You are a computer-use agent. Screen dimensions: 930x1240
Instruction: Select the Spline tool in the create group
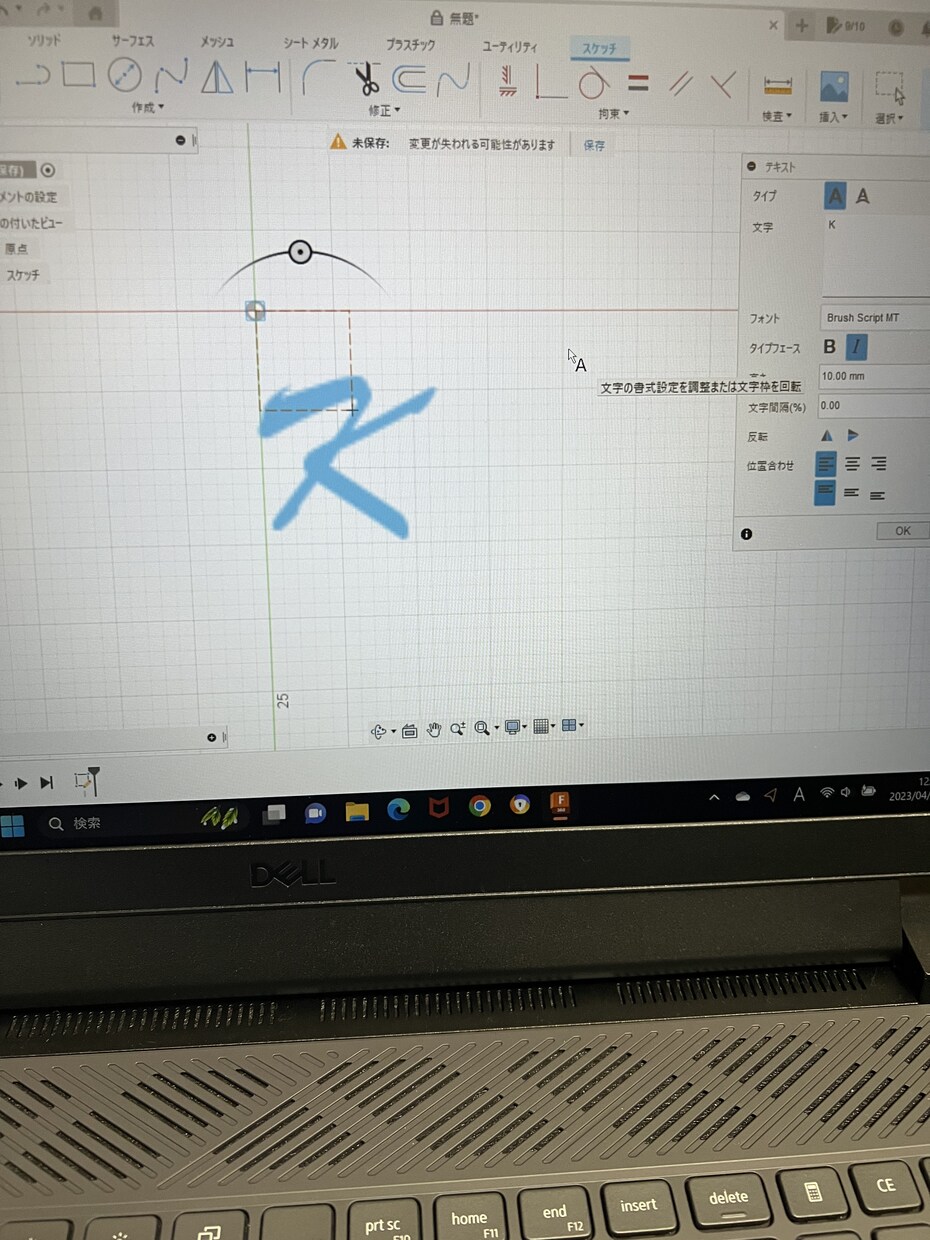(x=171, y=75)
